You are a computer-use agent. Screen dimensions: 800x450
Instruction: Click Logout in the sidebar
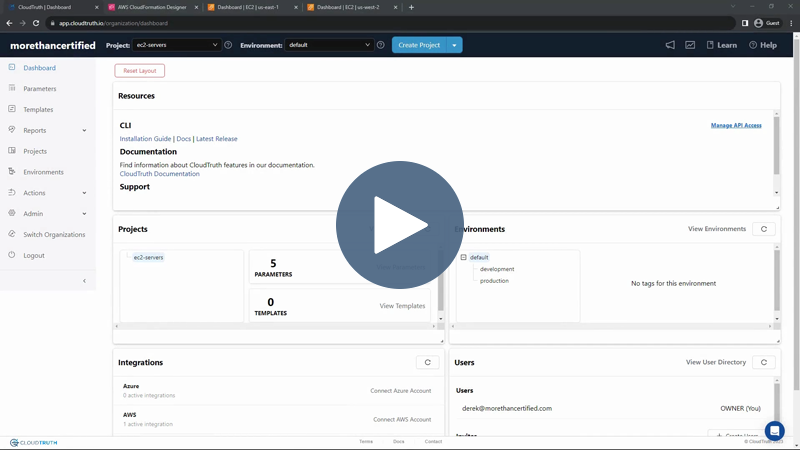[x=34, y=256]
